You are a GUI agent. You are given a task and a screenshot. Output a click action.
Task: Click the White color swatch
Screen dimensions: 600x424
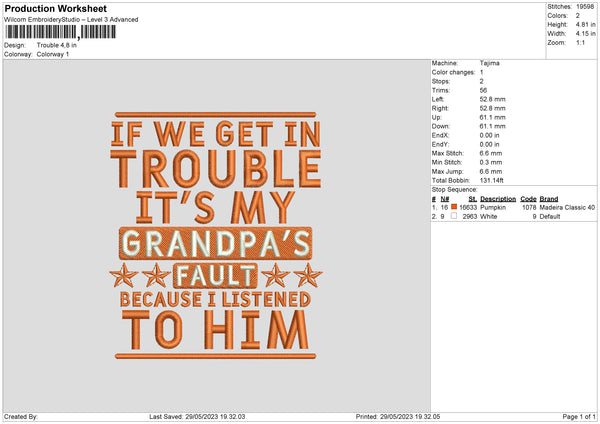click(455, 215)
